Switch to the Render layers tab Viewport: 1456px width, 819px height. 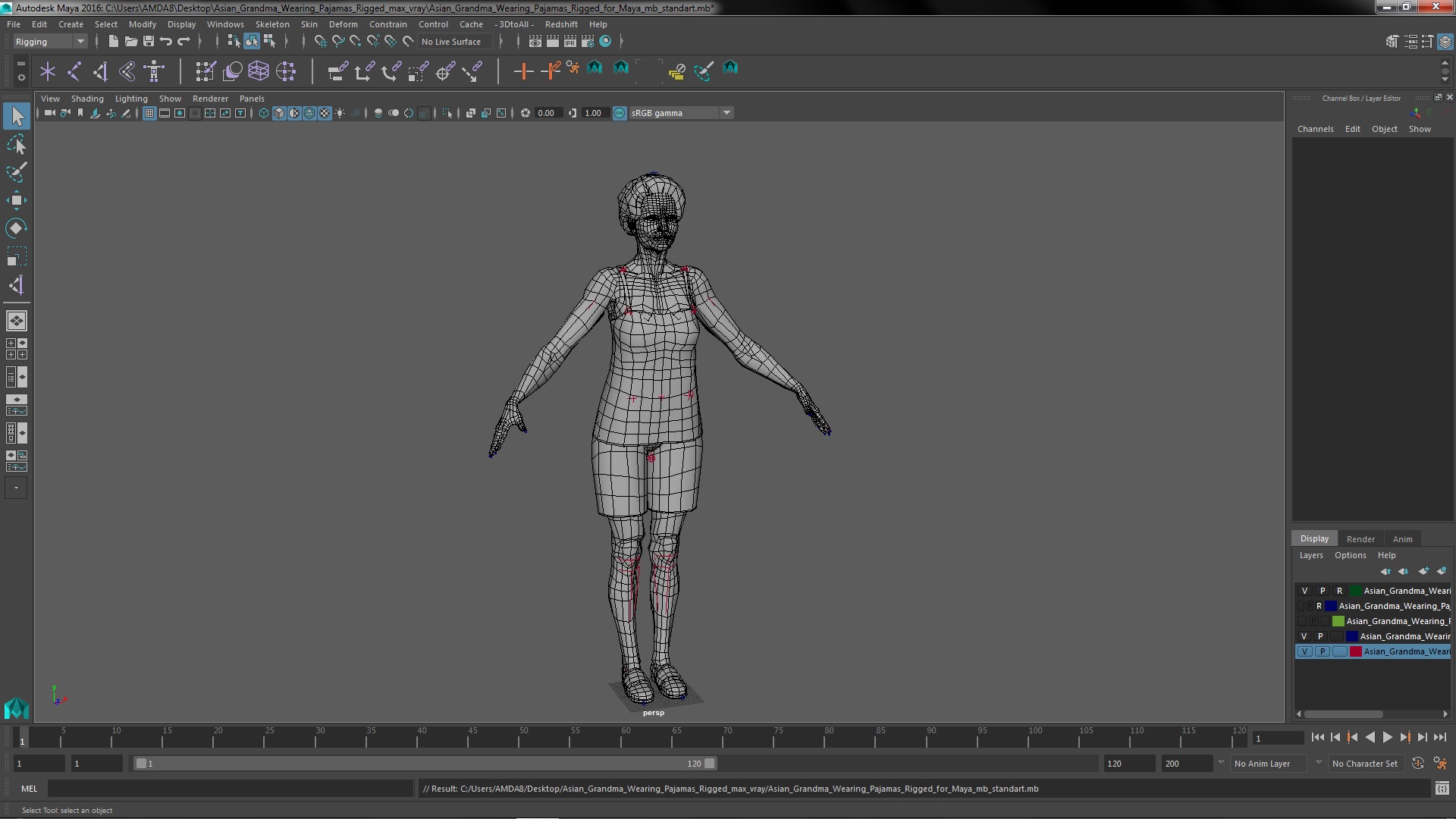pyautogui.click(x=1360, y=539)
